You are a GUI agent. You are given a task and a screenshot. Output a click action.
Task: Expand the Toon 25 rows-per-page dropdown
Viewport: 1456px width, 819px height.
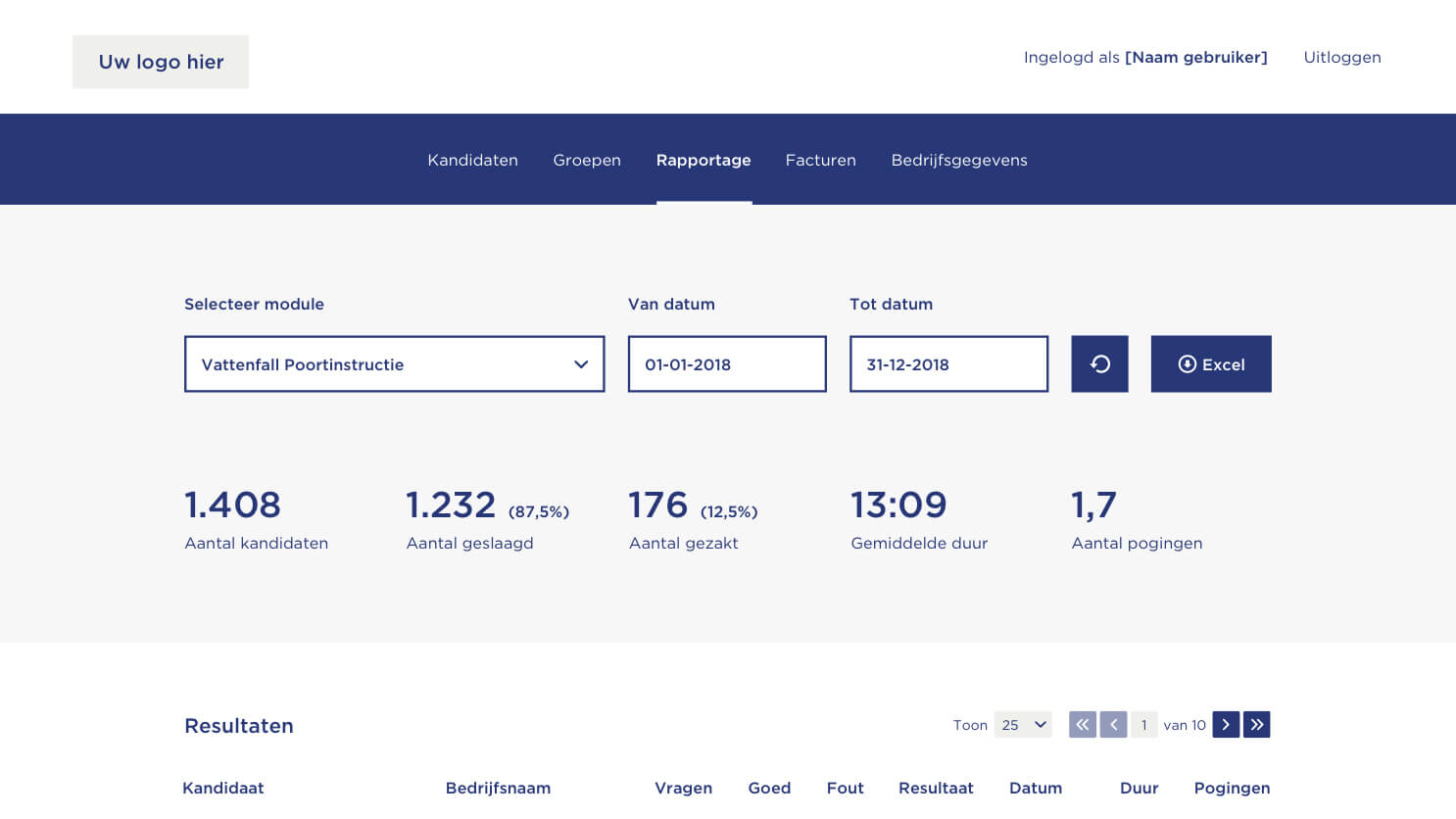(x=1023, y=725)
